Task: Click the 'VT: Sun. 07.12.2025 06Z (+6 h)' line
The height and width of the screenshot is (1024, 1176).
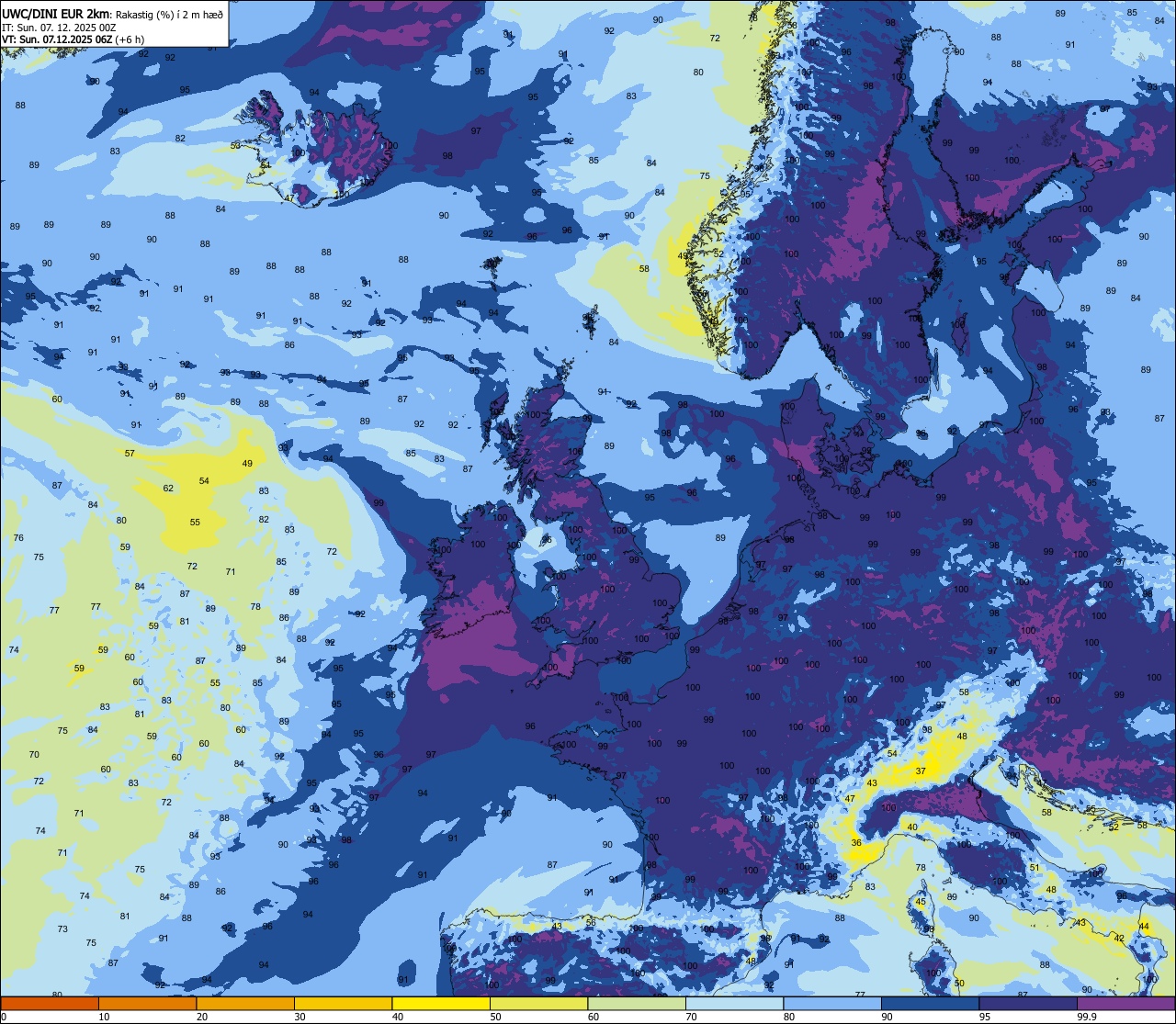Action: pos(73,39)
